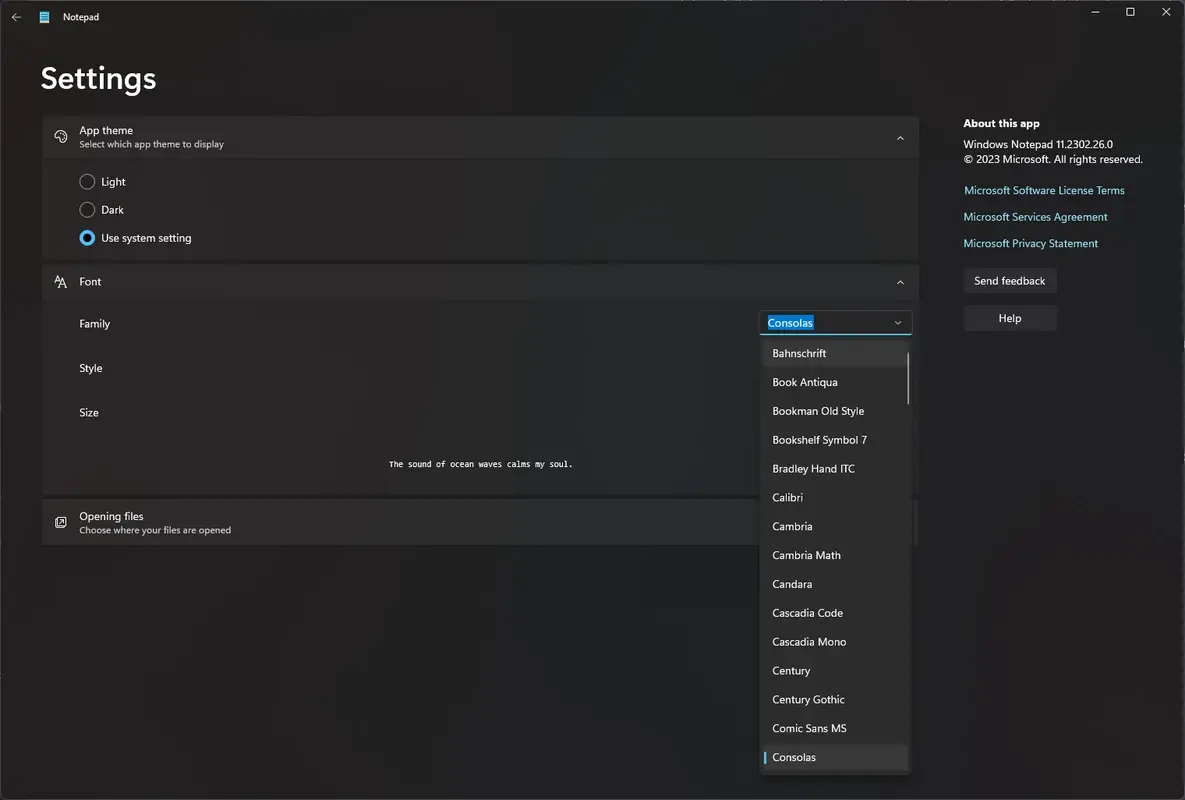Select Cascadia Code from the font list
This screenshot has width=1185, height=800.
tap(807, 612)
